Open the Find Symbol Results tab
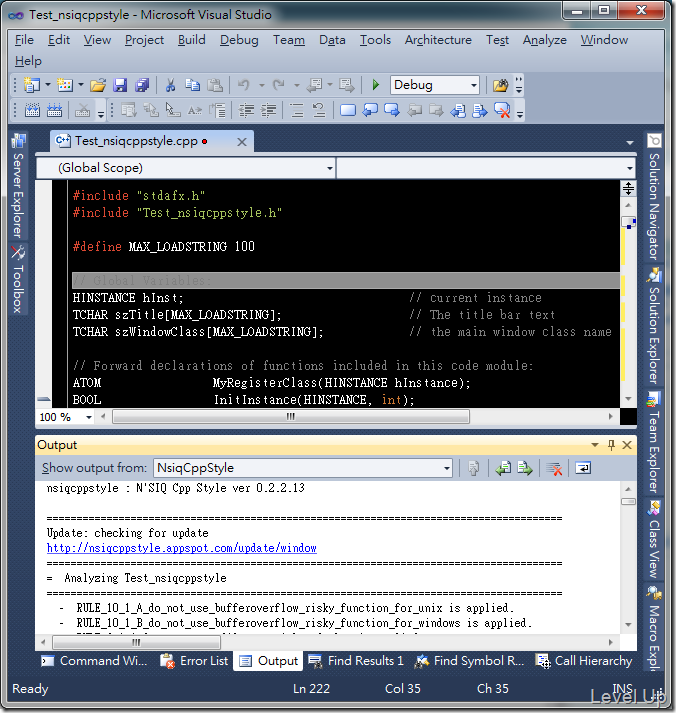Image resolution: width=676 pixels, height=713 pixels. pyautogui.click(x=470, y=661)
